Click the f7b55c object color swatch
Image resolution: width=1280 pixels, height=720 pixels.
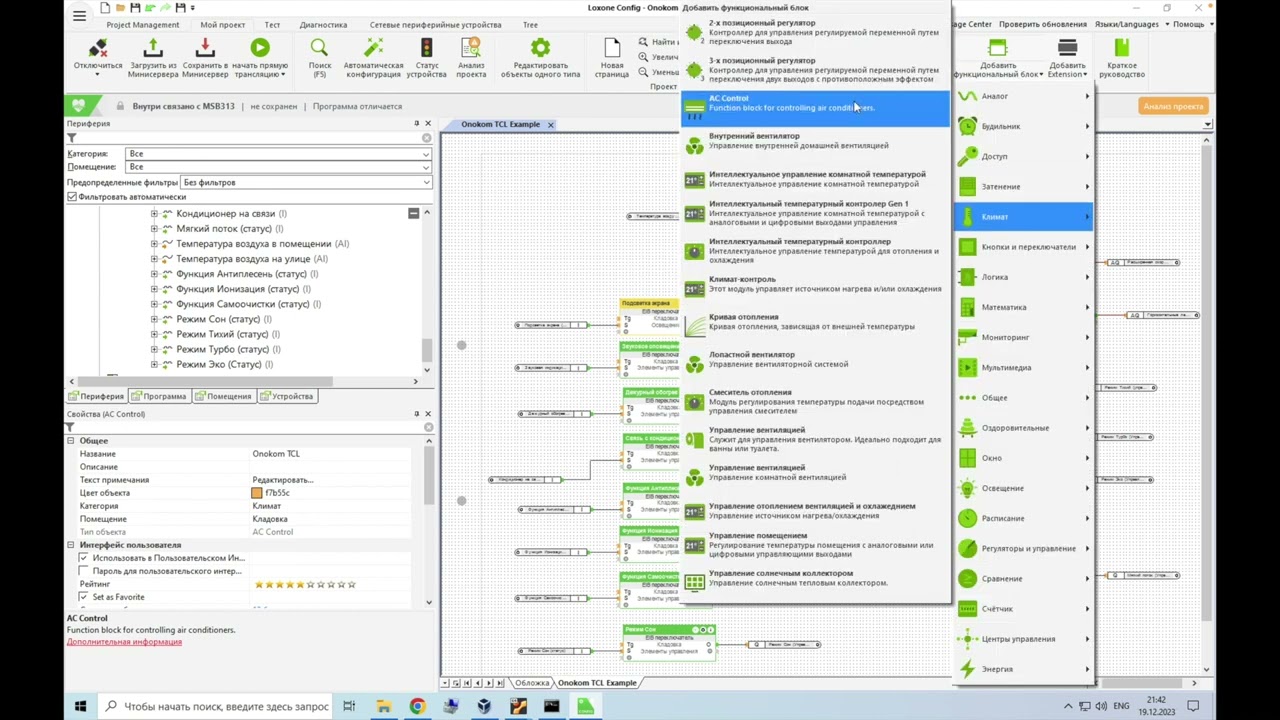point(257,493)
